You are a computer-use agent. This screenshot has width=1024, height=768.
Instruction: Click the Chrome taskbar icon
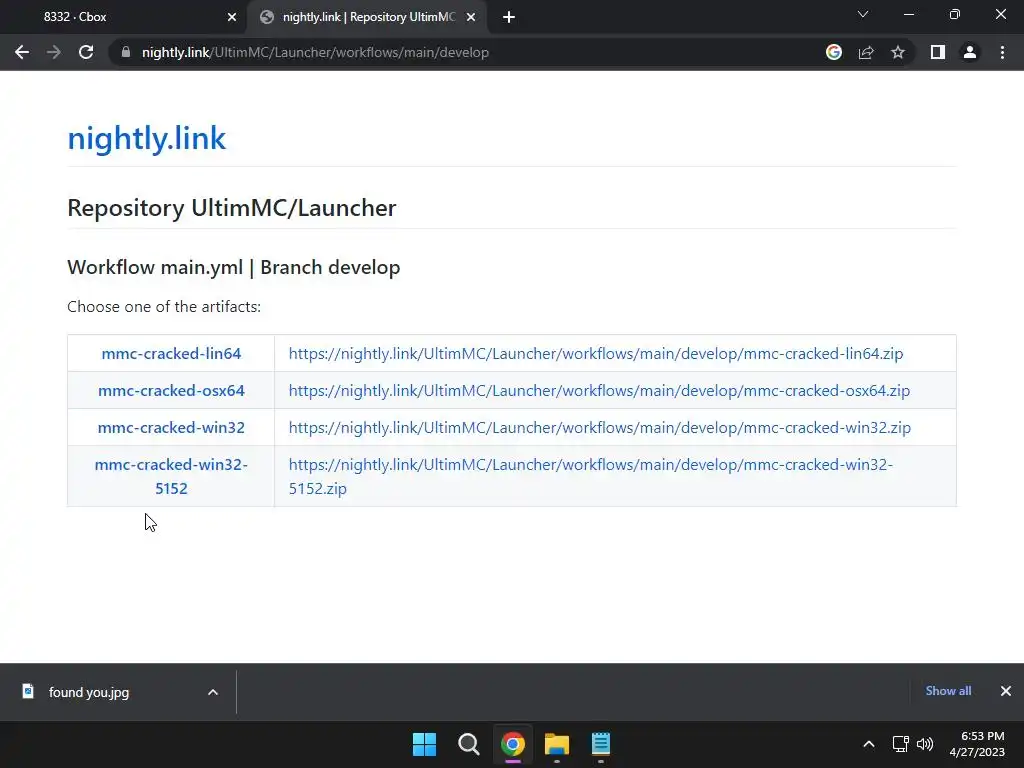pos(513,744)
